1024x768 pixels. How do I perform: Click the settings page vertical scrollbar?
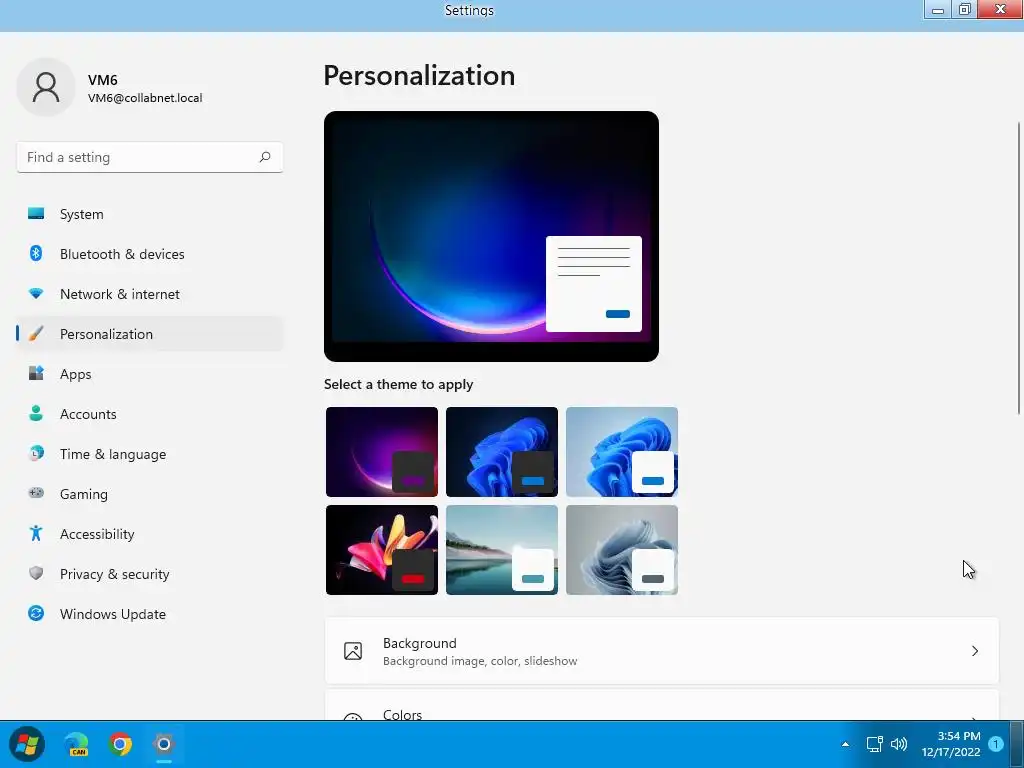point(1019,268)
